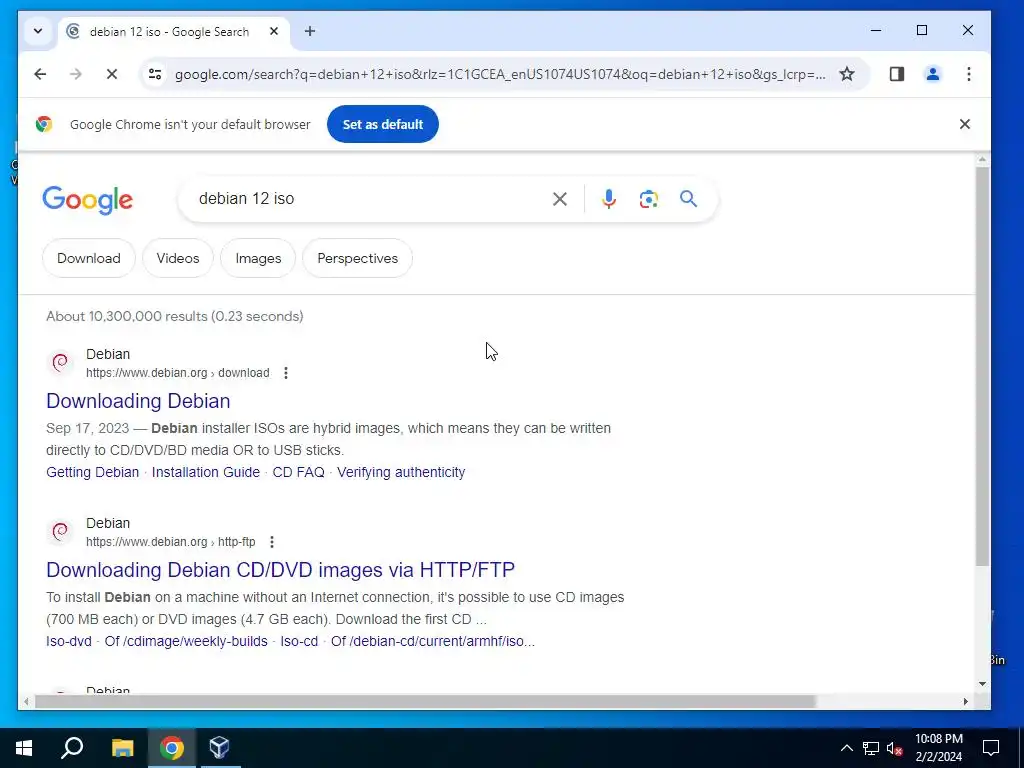Open Windows taskbar search

(72, 748)
